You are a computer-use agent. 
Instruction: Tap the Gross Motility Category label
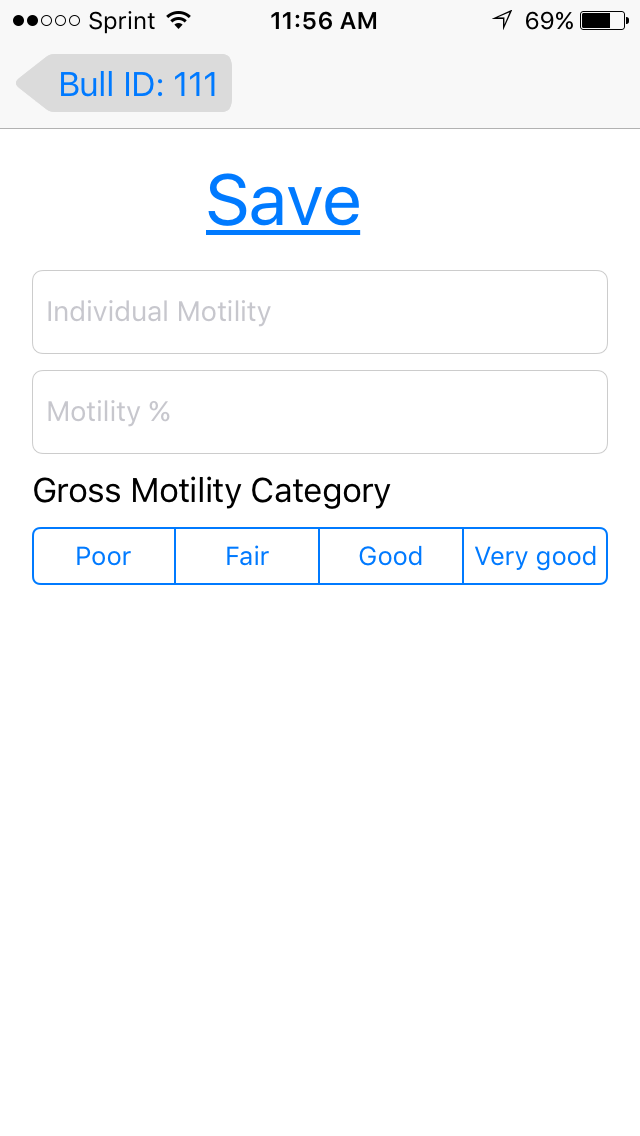point(212,491)
